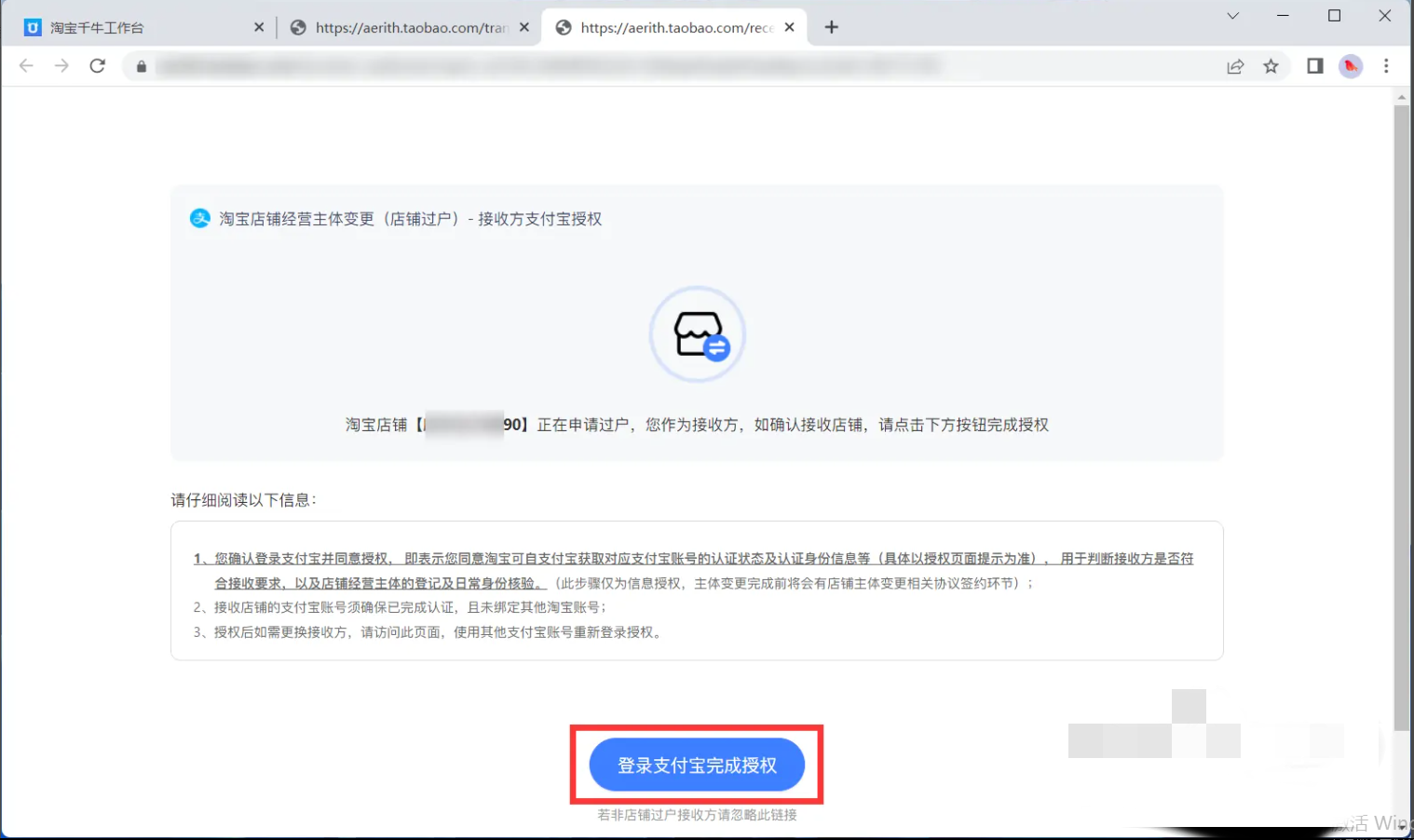Open the tab search chevron dropdown
The image size is (1414, 840).
pyautogui.click(x=1231, y=16)
